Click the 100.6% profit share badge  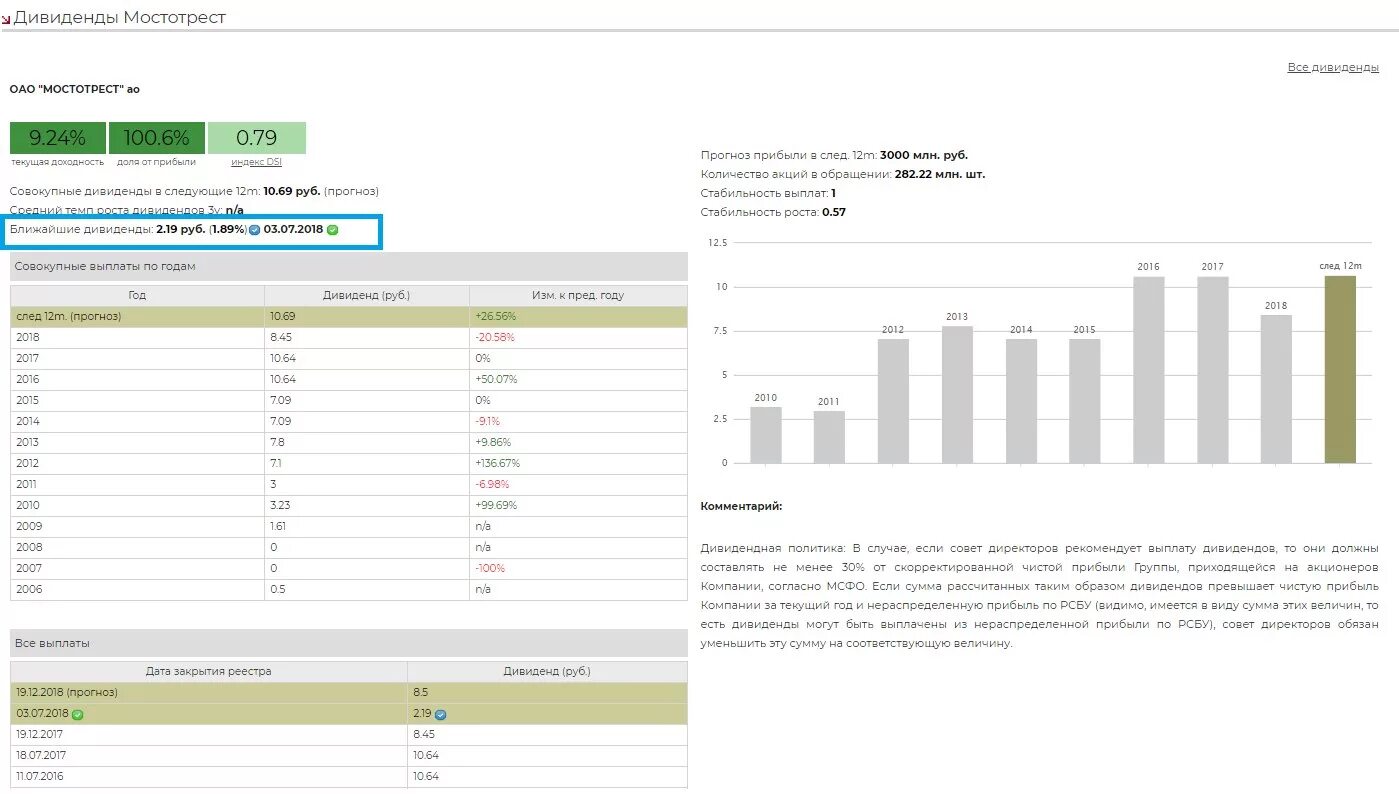tap(156, 138)
